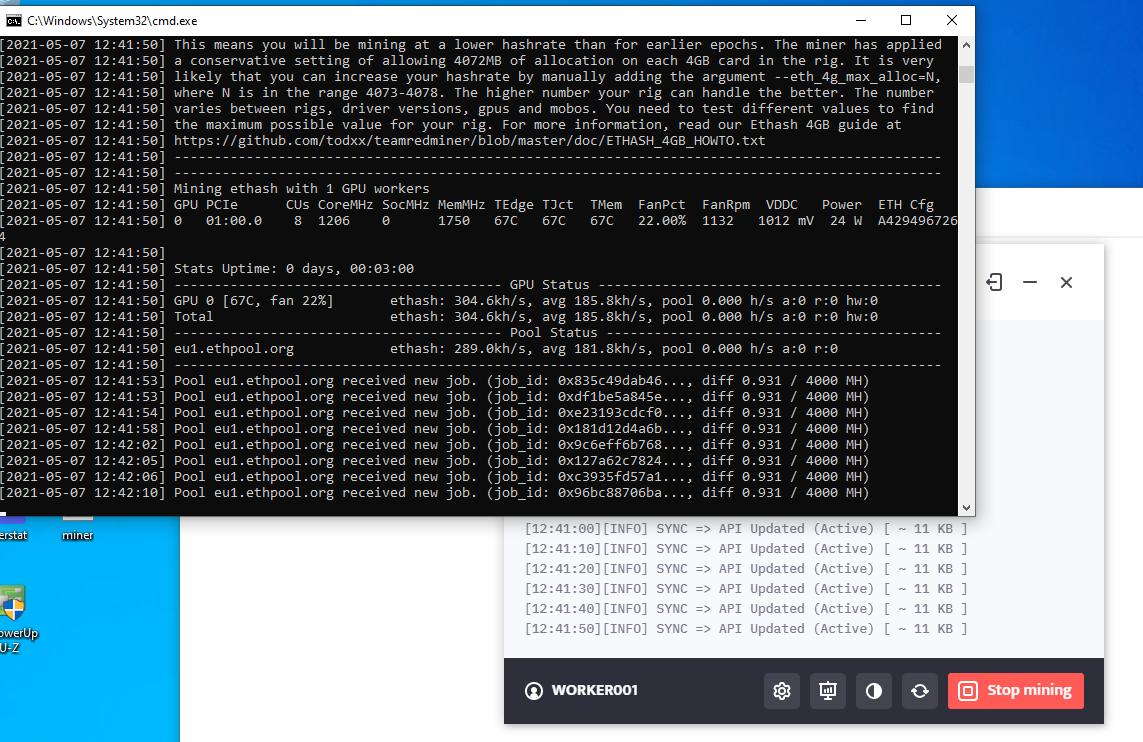Click the github.com teamredminer URL line
The image size is (1143, 742).
click(469, 141)
